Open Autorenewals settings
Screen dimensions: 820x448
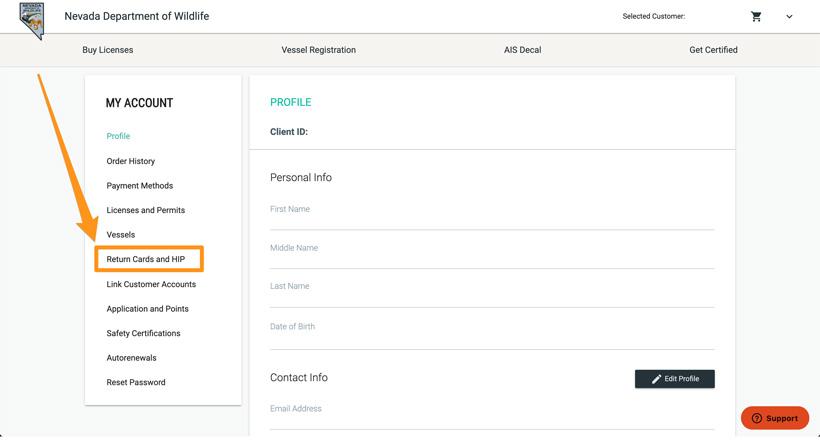click(132, 358)
